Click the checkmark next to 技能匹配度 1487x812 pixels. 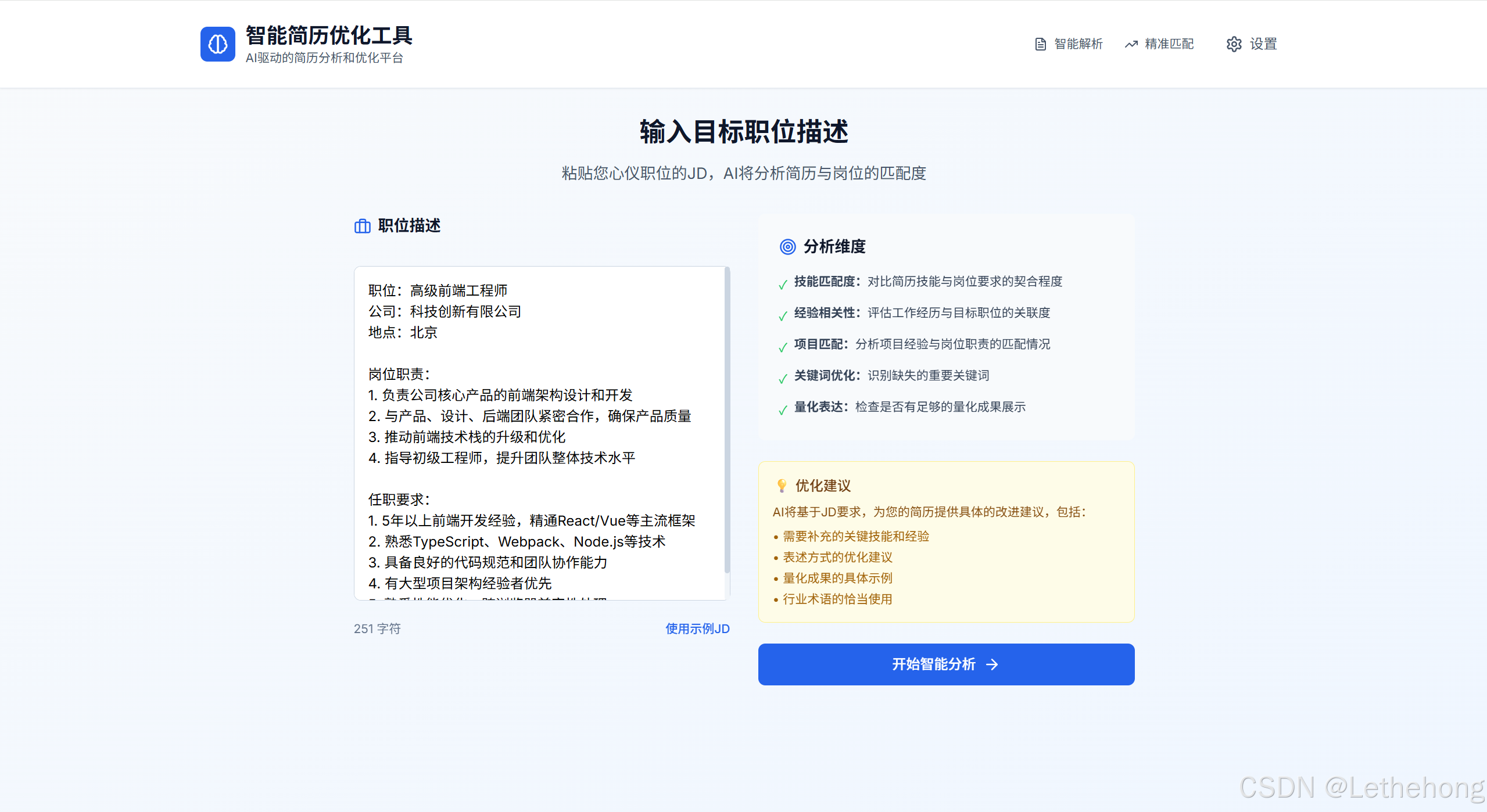click(x=783, y=284)
